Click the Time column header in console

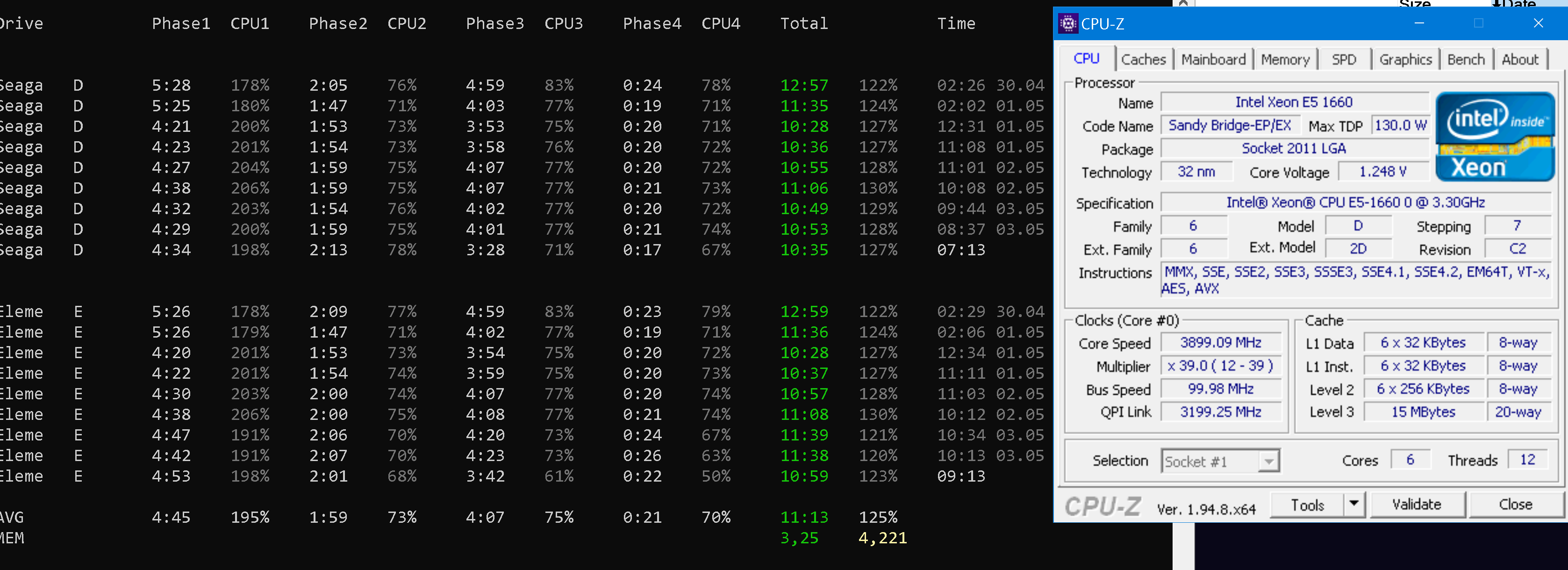[x=956, y=24]
